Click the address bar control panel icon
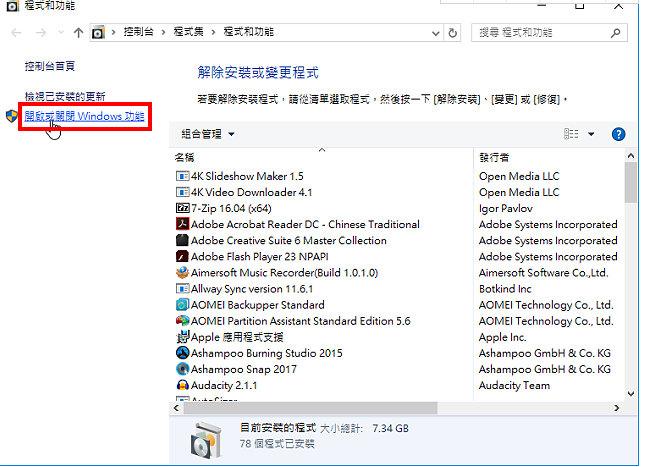Viewport: 646px width, 467px height. click(x=98, y=32)
